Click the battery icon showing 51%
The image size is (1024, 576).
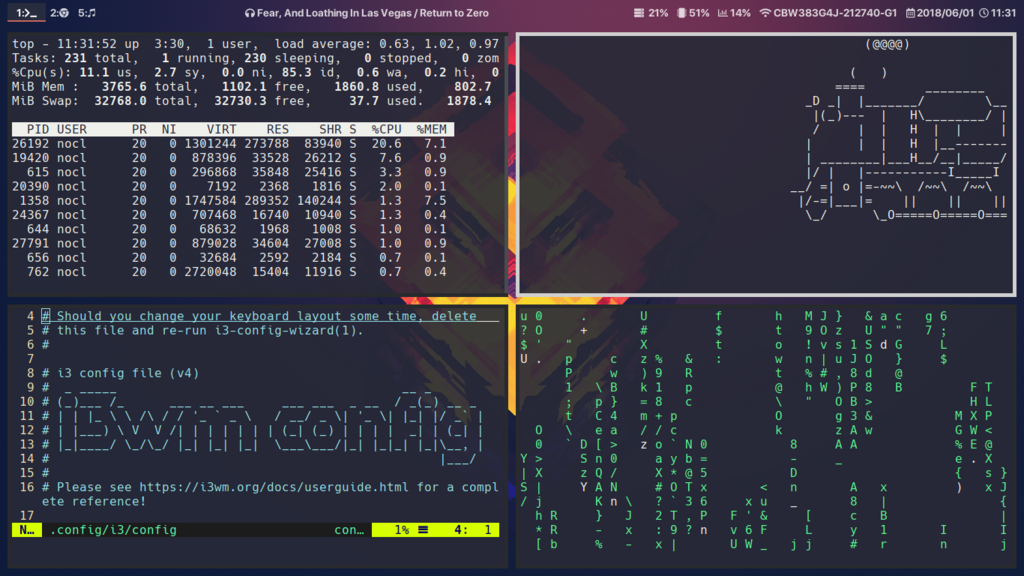pos(682,13)
